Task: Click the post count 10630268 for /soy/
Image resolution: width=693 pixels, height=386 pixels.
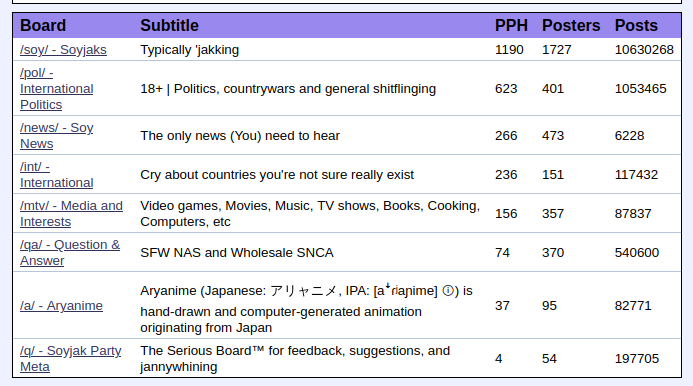Action: tap(644, 50)
